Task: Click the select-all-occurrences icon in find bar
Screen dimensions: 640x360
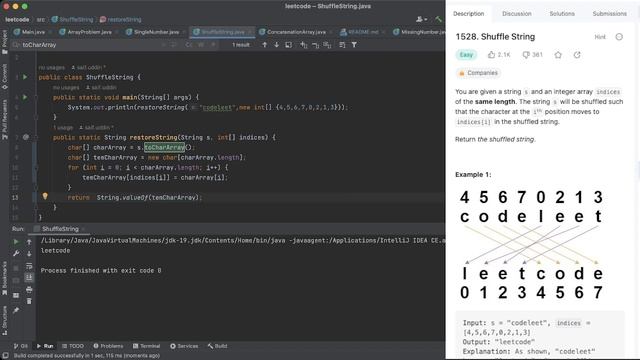Action: pyautogui.click(x=327, y=45)
